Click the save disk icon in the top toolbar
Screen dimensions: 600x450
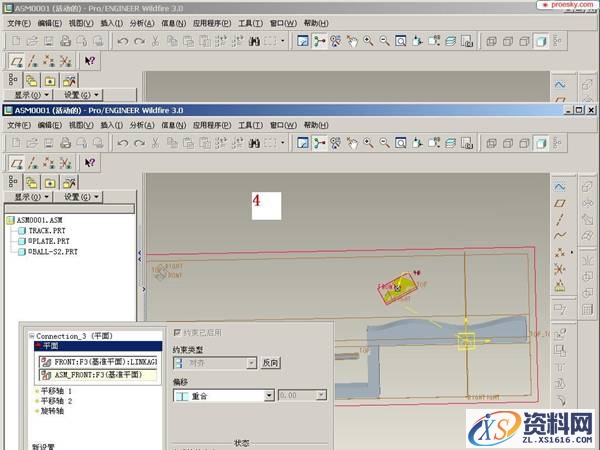(x=48, y=41)
